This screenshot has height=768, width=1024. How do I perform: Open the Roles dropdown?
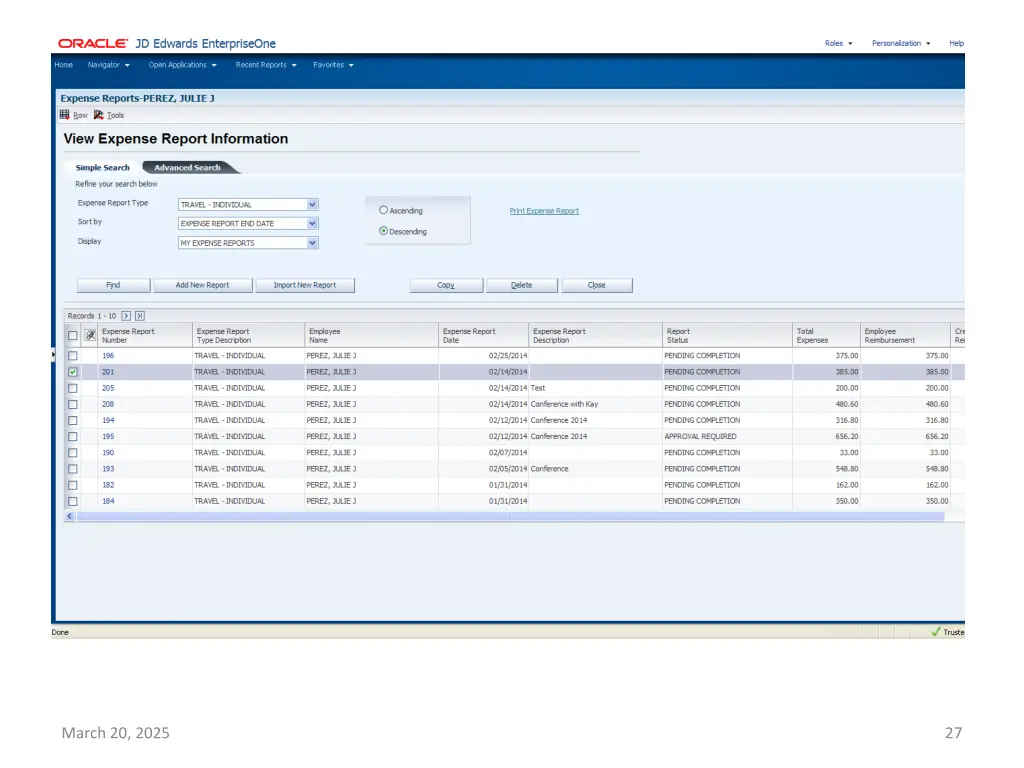tap(839, 44)
